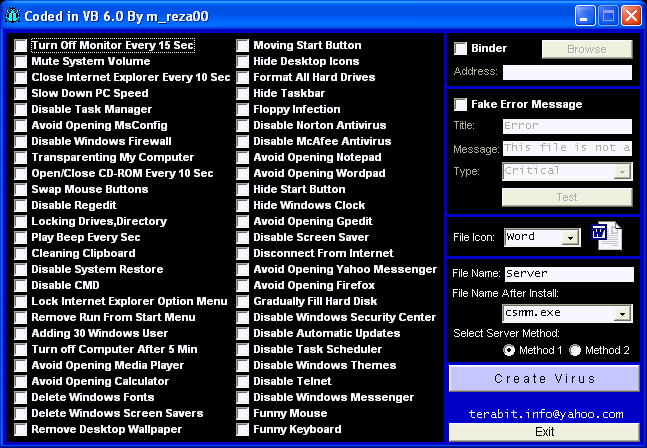Click the application icon in the title bar
This screenshot has width=647, height=448.
pyautogui.click(x=13, y=15)
